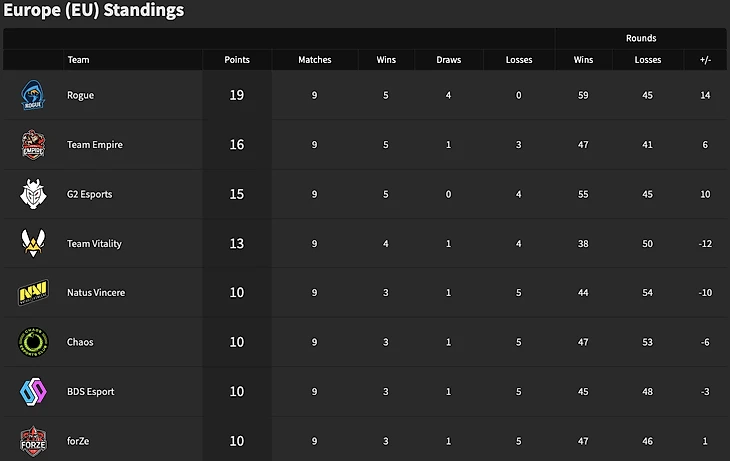The height and width of the screenshot is (461, 730).
Task: Click the Team column header
Action: tap(78, 60)
